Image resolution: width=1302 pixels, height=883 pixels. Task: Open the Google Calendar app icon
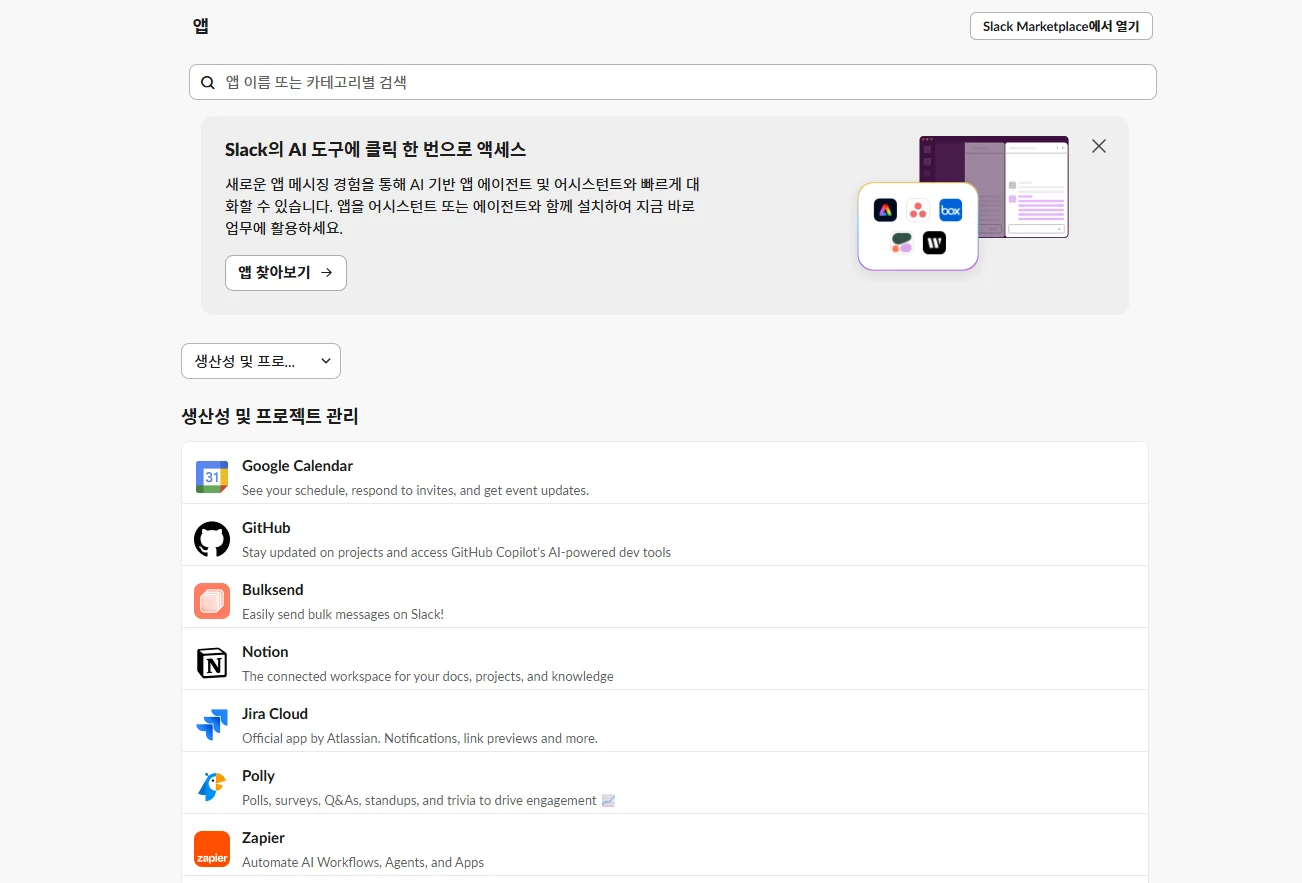point(212,477)
